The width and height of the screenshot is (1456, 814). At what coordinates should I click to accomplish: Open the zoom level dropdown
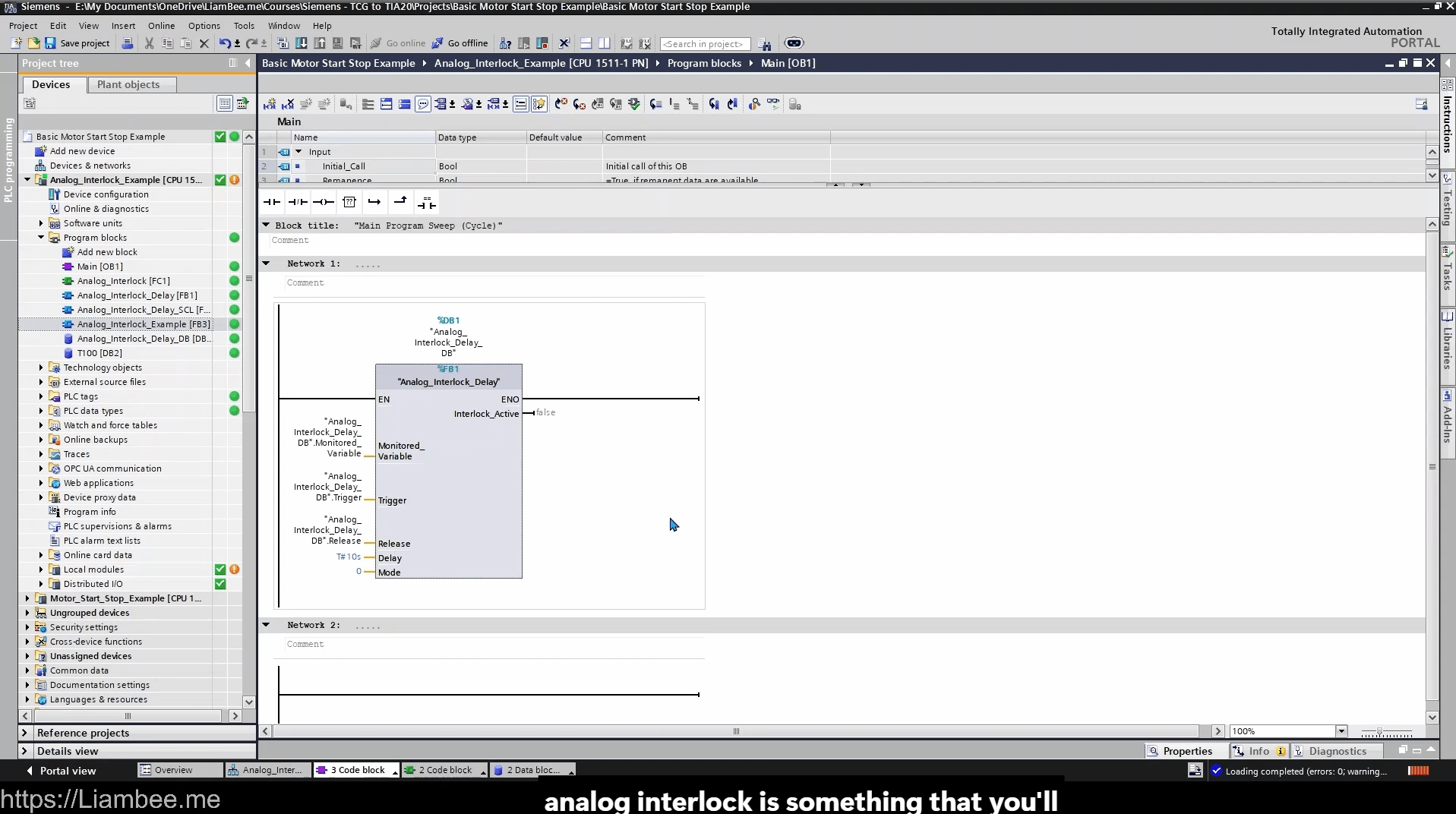(1341, 731)
